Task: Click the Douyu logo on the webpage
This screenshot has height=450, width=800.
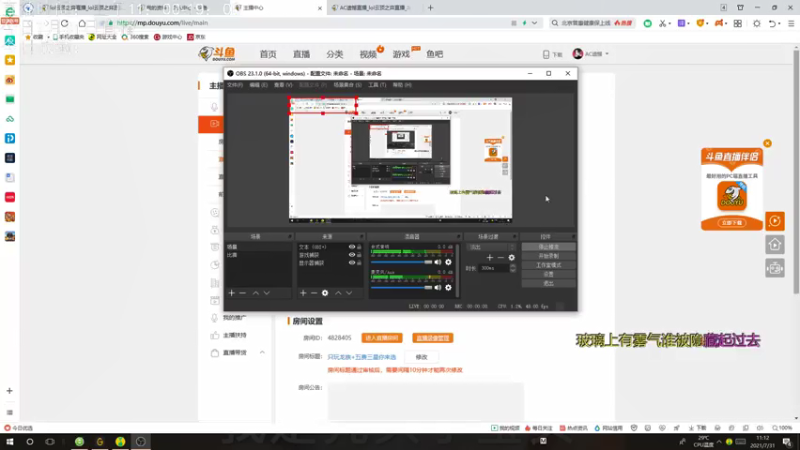Action: 217,54
